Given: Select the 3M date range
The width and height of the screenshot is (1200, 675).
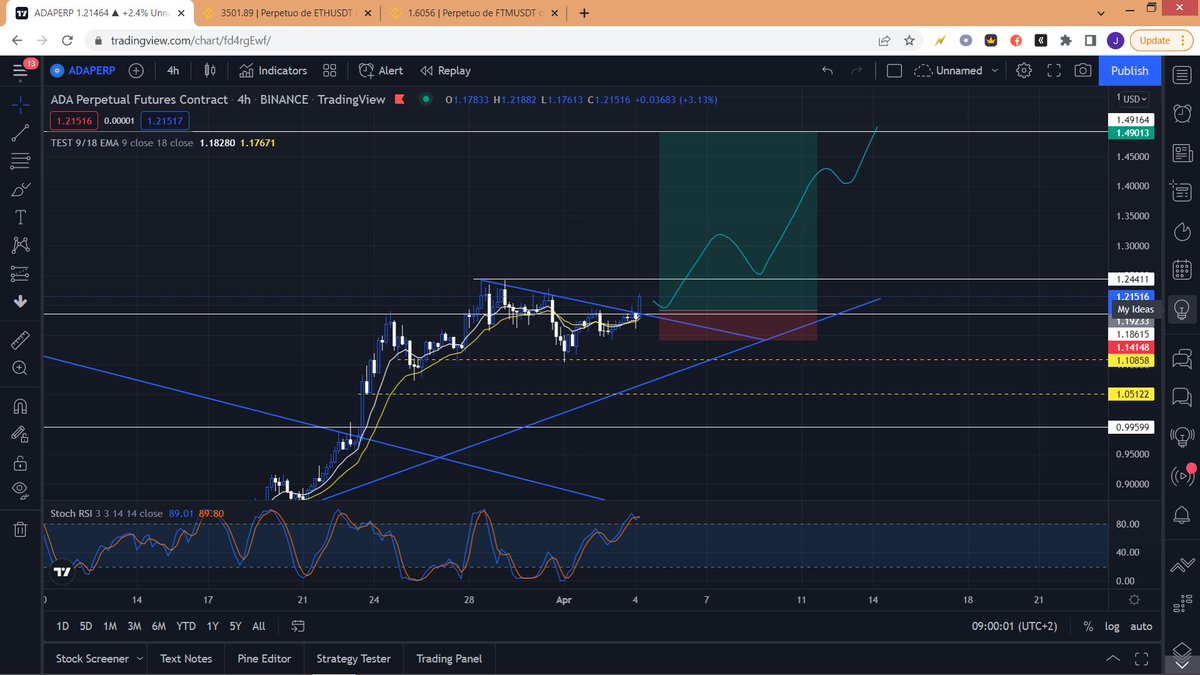Looking at the screenshot, I should [x=134, y=626].
